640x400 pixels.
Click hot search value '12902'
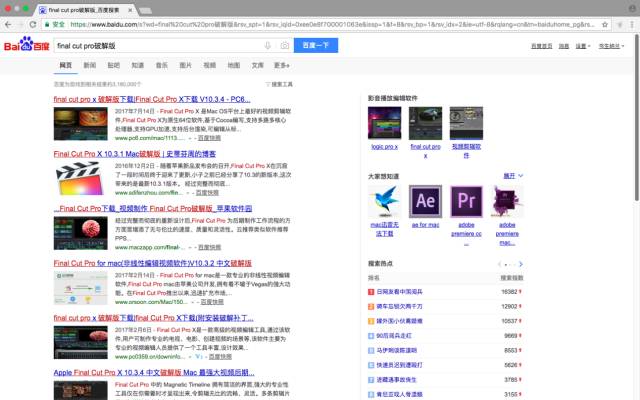509,307
